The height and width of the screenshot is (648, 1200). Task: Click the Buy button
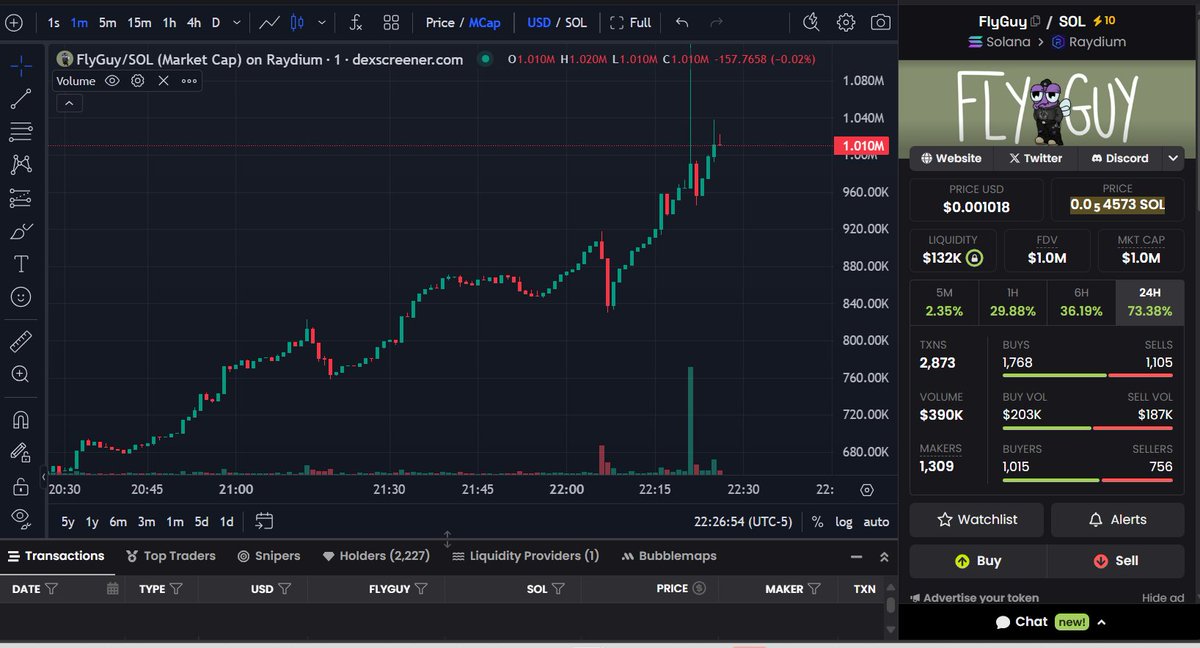click(976, 561)
